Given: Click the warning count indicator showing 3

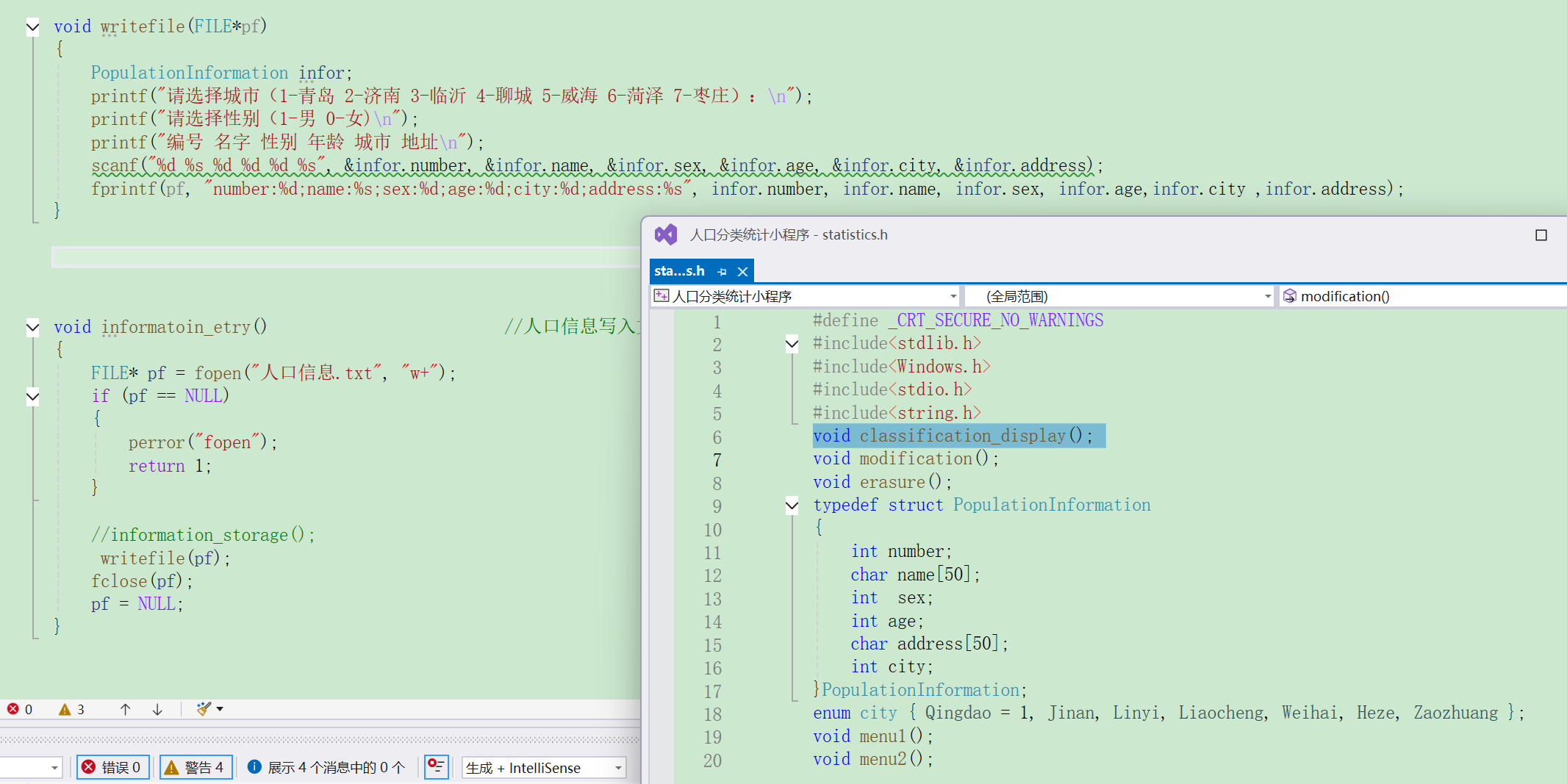Looking at the screenshot, I should pos(72,709).
